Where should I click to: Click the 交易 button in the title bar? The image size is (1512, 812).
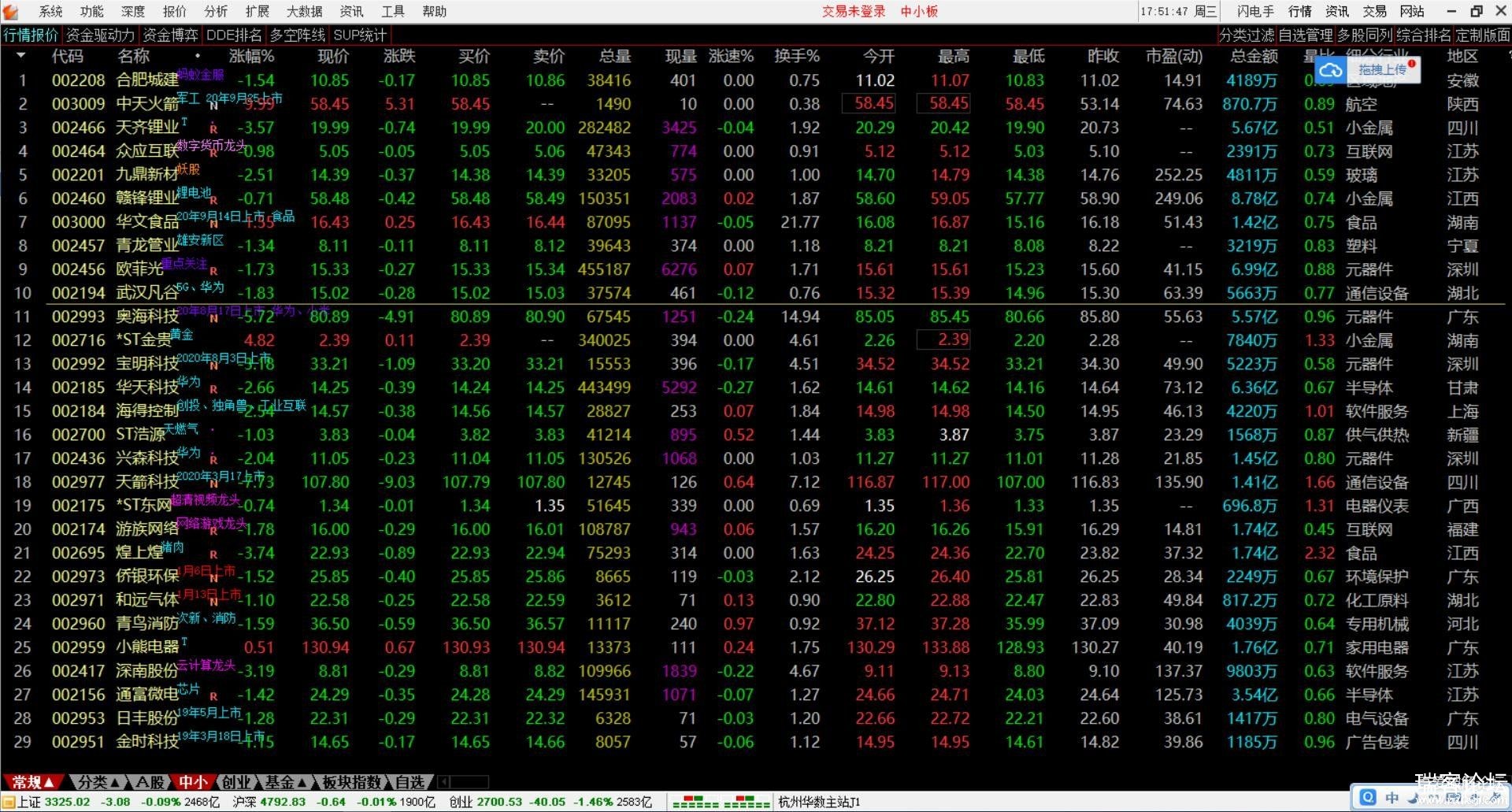click(x=1374, y=12)
